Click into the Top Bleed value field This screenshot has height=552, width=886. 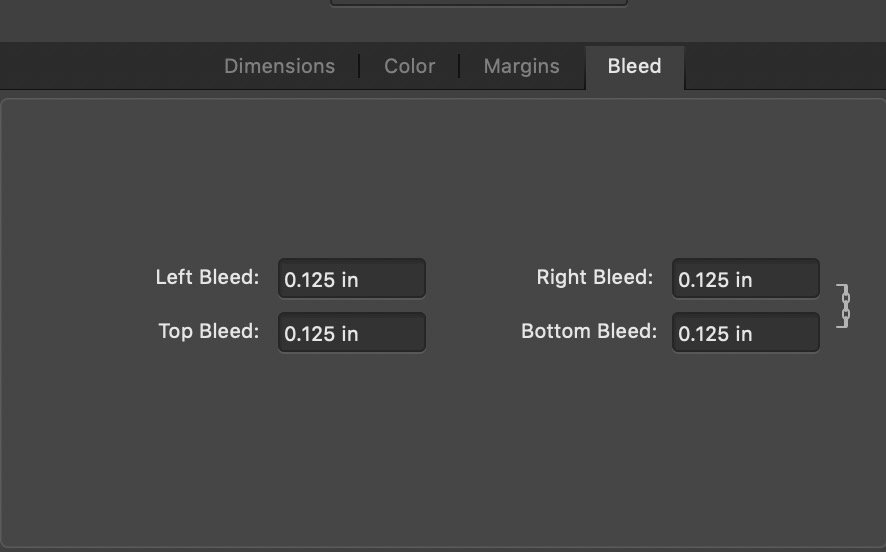click(351, 332)
